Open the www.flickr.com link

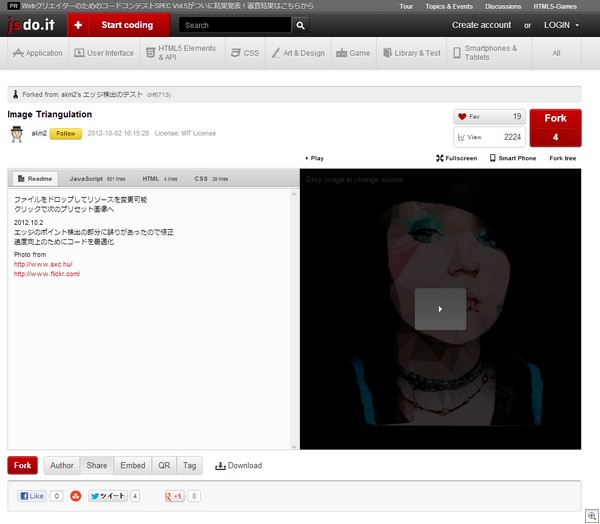[x=46, y=273]
